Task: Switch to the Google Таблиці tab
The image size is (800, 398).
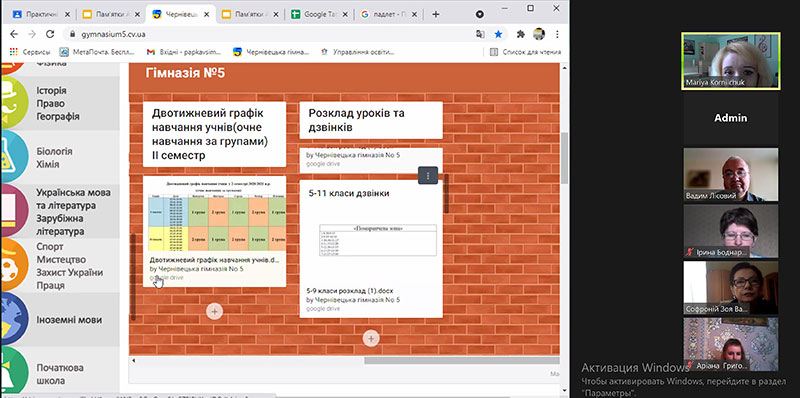Action: click(317, 14)
